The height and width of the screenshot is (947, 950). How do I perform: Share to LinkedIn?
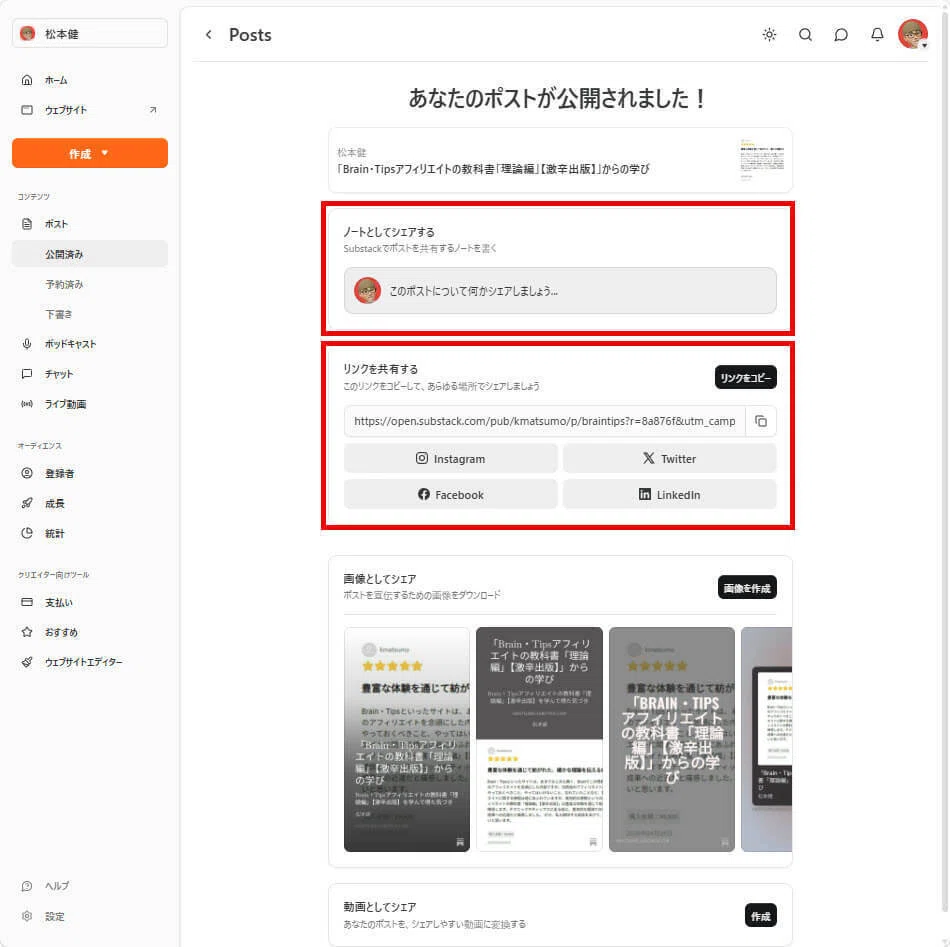(669, 494)
